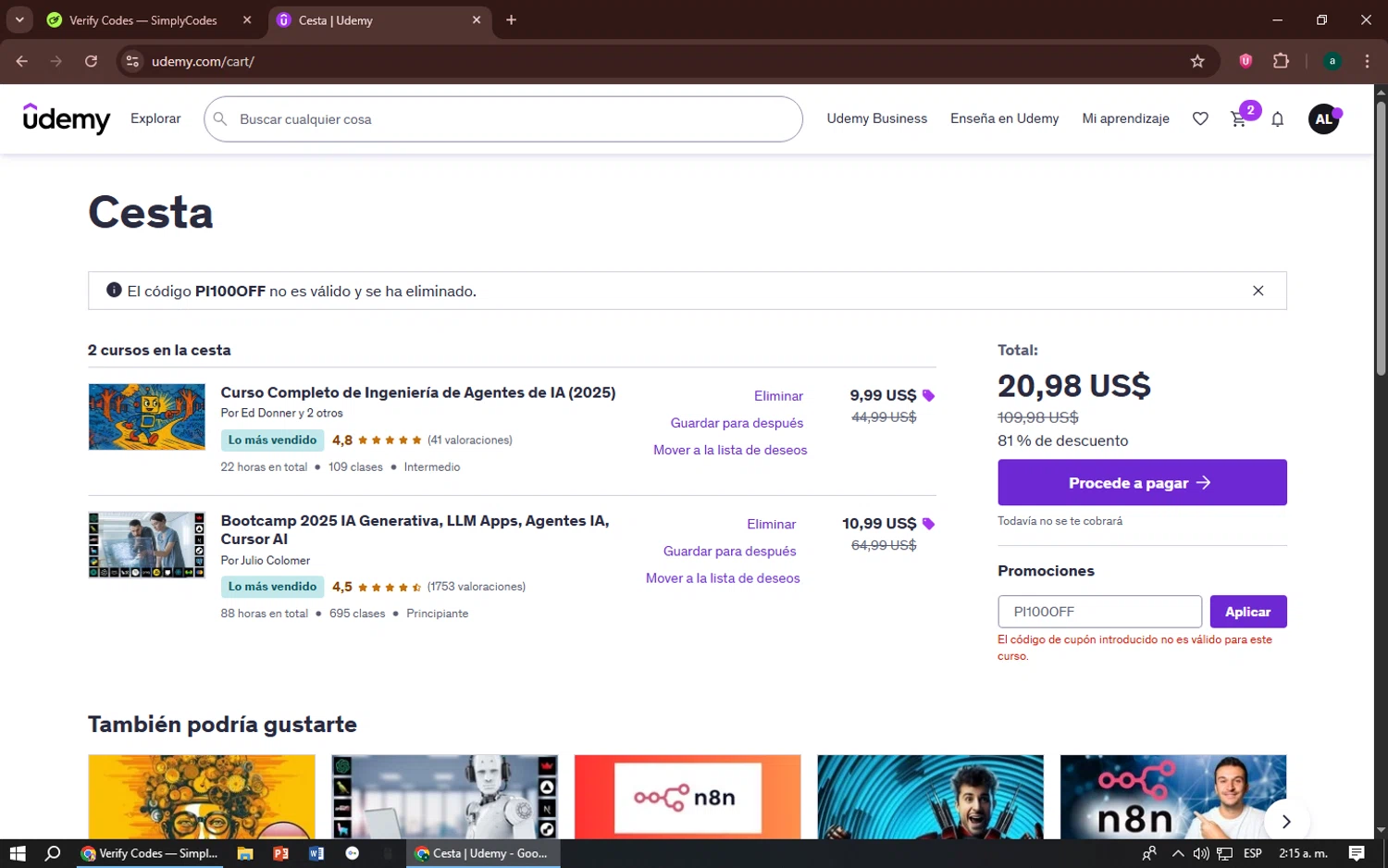Open the wishlist heart icon
Screen dimensions: 1388x868
click(1200, 118)
